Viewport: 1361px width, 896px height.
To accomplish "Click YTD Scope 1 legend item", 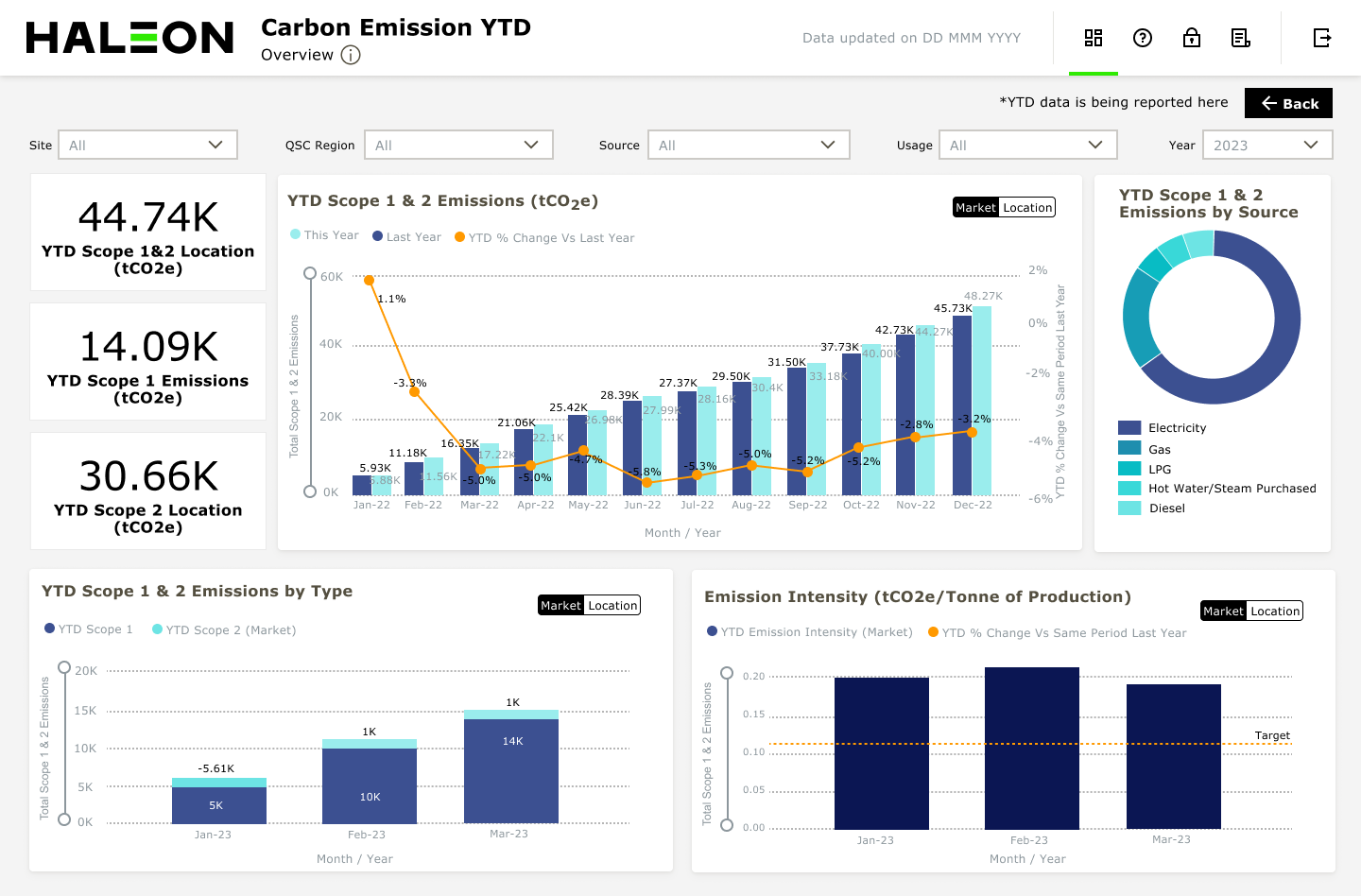I will point(89,629).
